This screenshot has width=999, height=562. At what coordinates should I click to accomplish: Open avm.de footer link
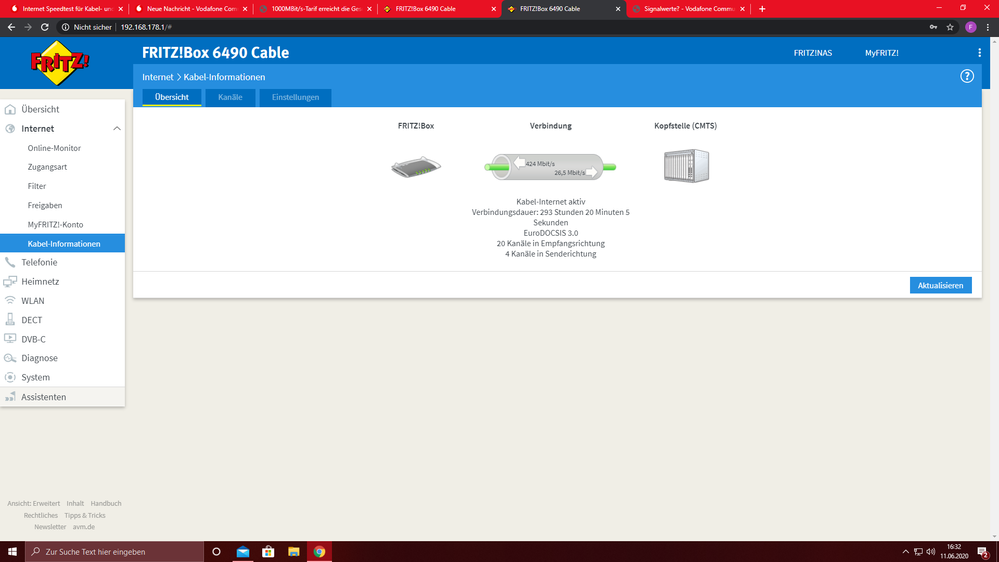coord(83,527)
